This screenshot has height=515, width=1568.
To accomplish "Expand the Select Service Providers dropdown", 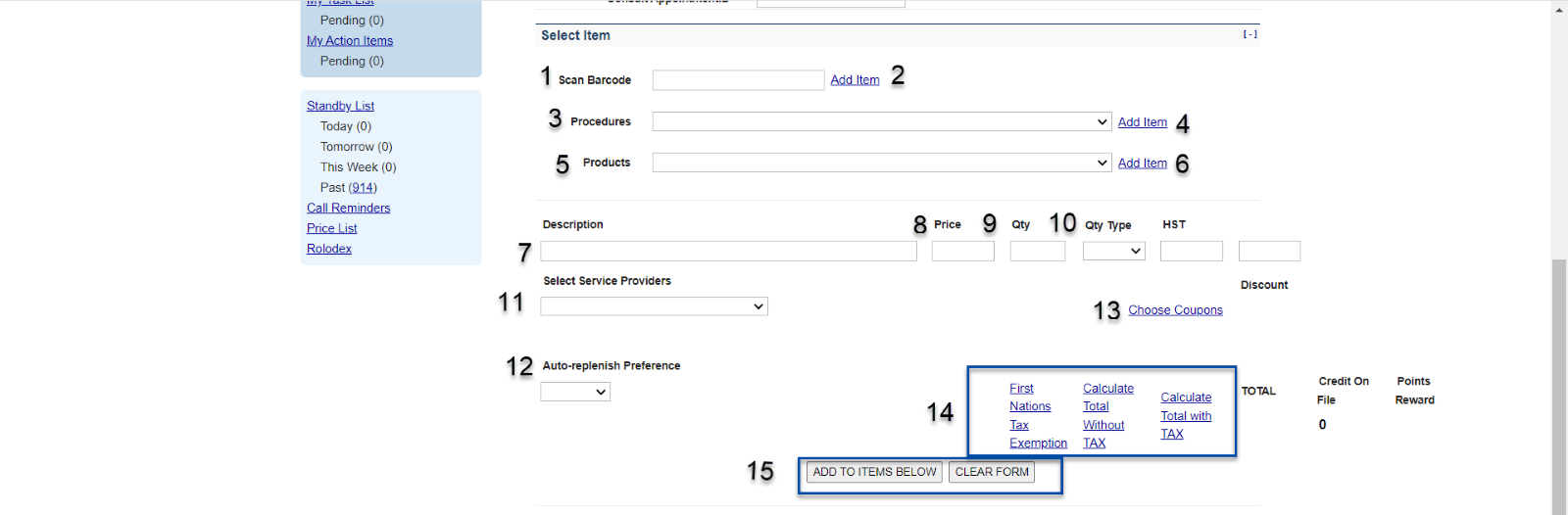I will [654, 306].
